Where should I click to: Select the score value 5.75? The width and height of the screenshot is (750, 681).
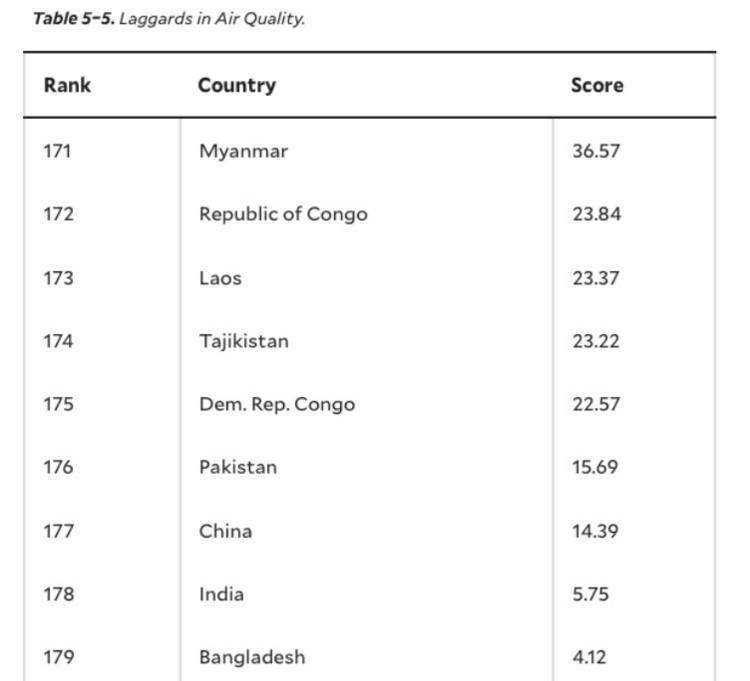point(590,594)
